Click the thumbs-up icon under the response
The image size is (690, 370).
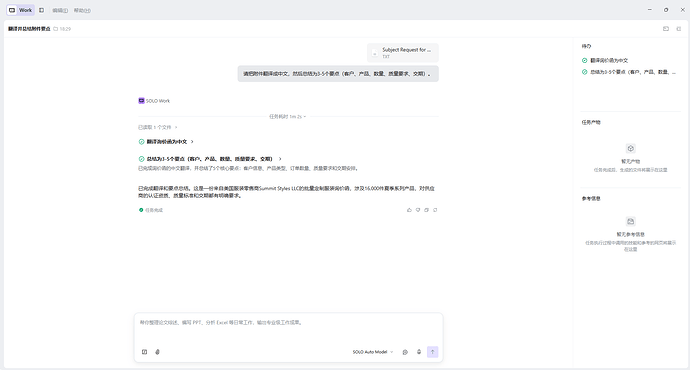409,210
